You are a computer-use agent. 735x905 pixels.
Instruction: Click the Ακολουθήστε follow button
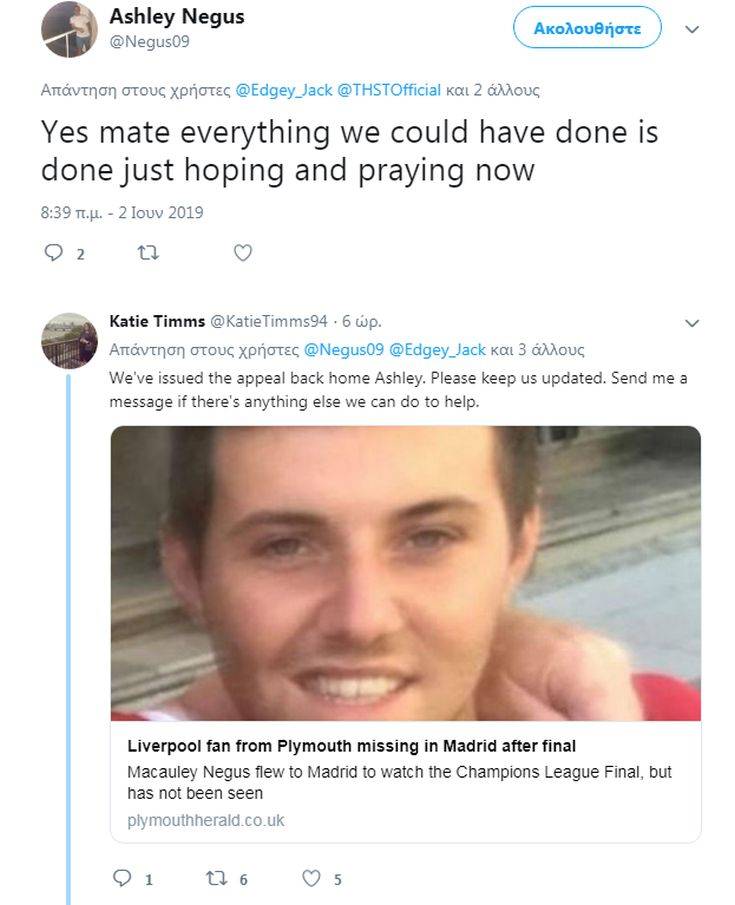click(587, 28)
